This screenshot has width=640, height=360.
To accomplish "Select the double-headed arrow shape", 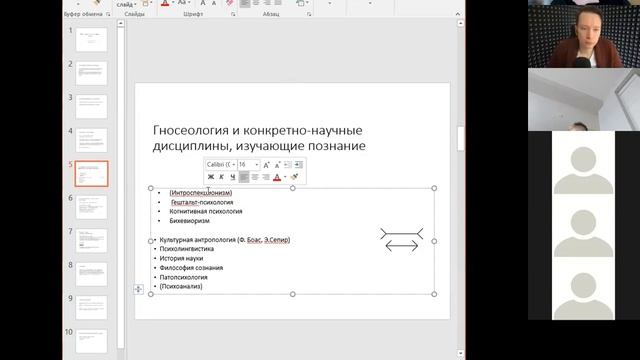I will 402,246.
